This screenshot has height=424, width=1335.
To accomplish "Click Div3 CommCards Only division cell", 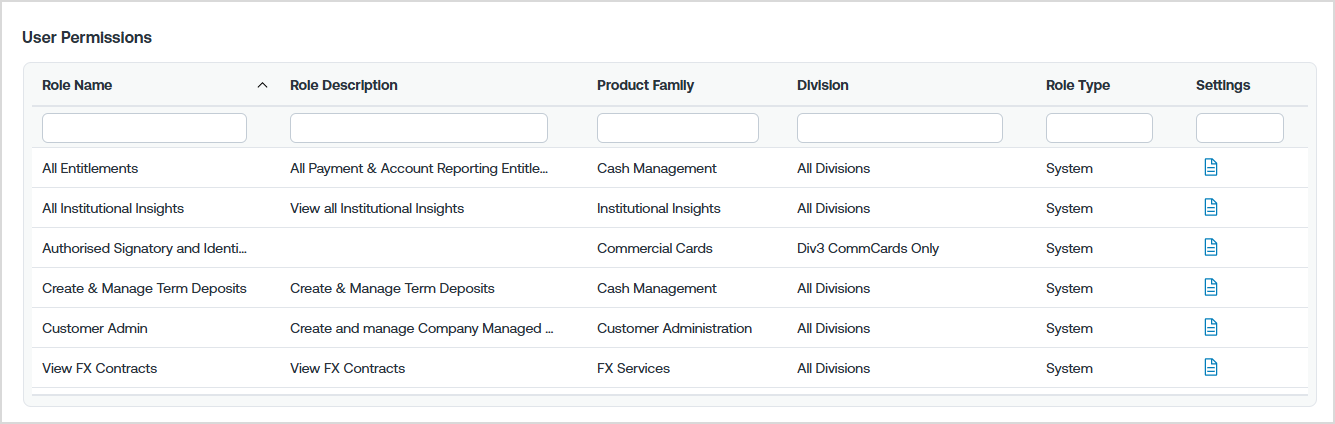I will (x=868, y=248).
